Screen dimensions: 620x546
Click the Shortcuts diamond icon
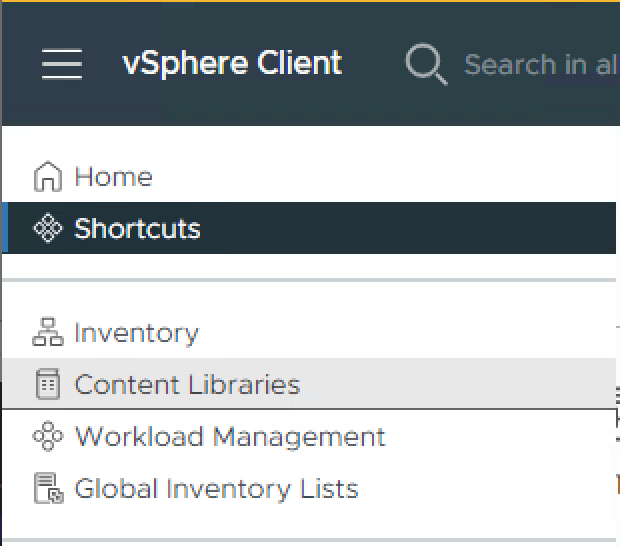click(x=48, y=229)
